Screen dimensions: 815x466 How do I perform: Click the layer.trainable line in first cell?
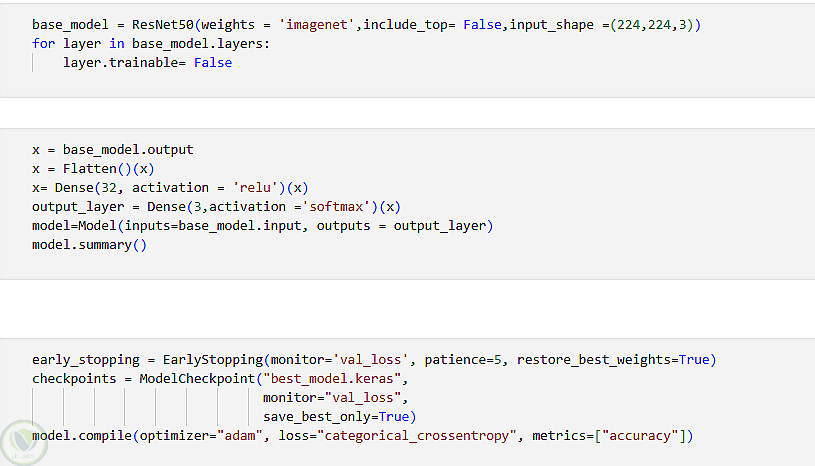[x=148, y=63]
